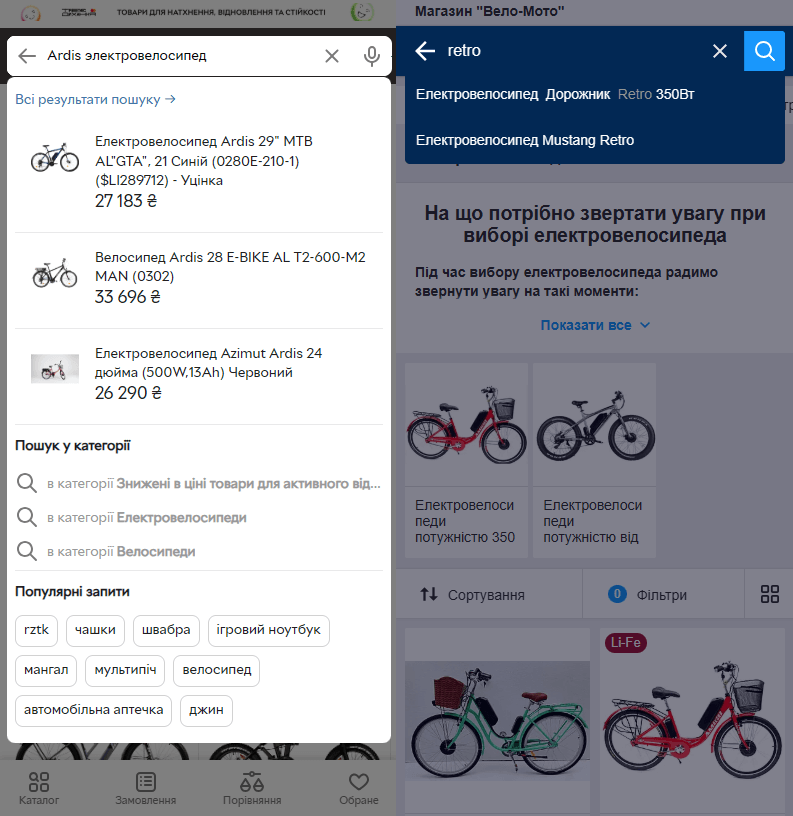Go back from retro search in Вело-Мото
Screen dimensions: 793x816
click(x=425, y=51)
